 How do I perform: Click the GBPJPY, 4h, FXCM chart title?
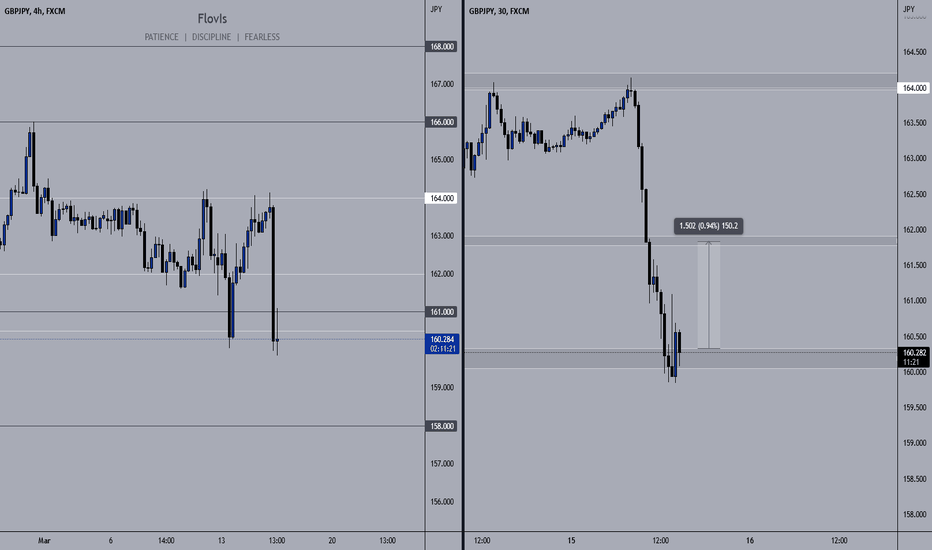35,11
